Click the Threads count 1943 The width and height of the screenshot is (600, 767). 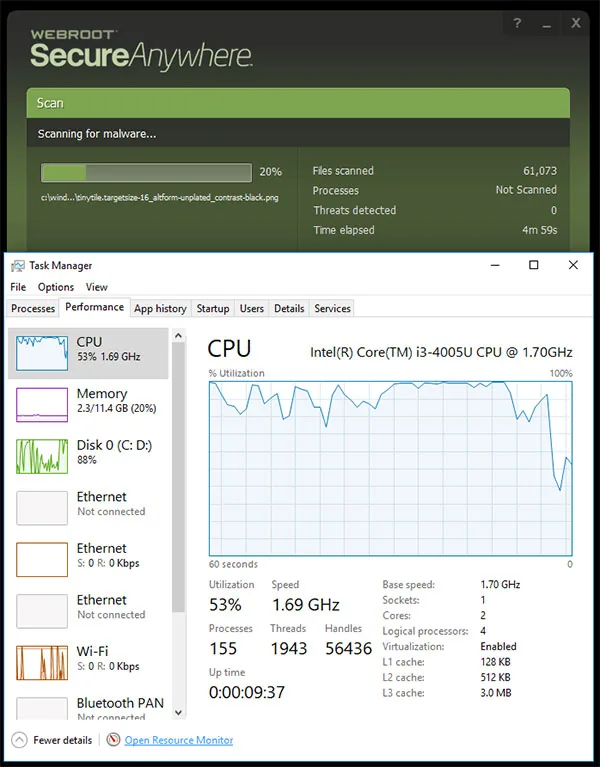(289, 649)
